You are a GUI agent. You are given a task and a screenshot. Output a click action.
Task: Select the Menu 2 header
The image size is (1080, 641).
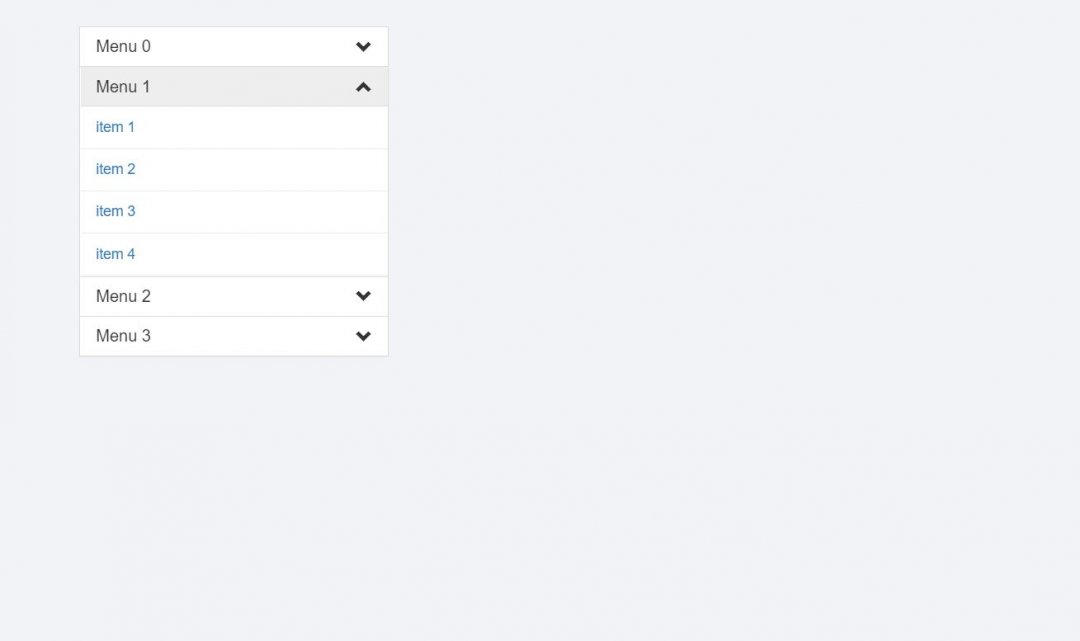pyautogui.click(x=123, y=296)
